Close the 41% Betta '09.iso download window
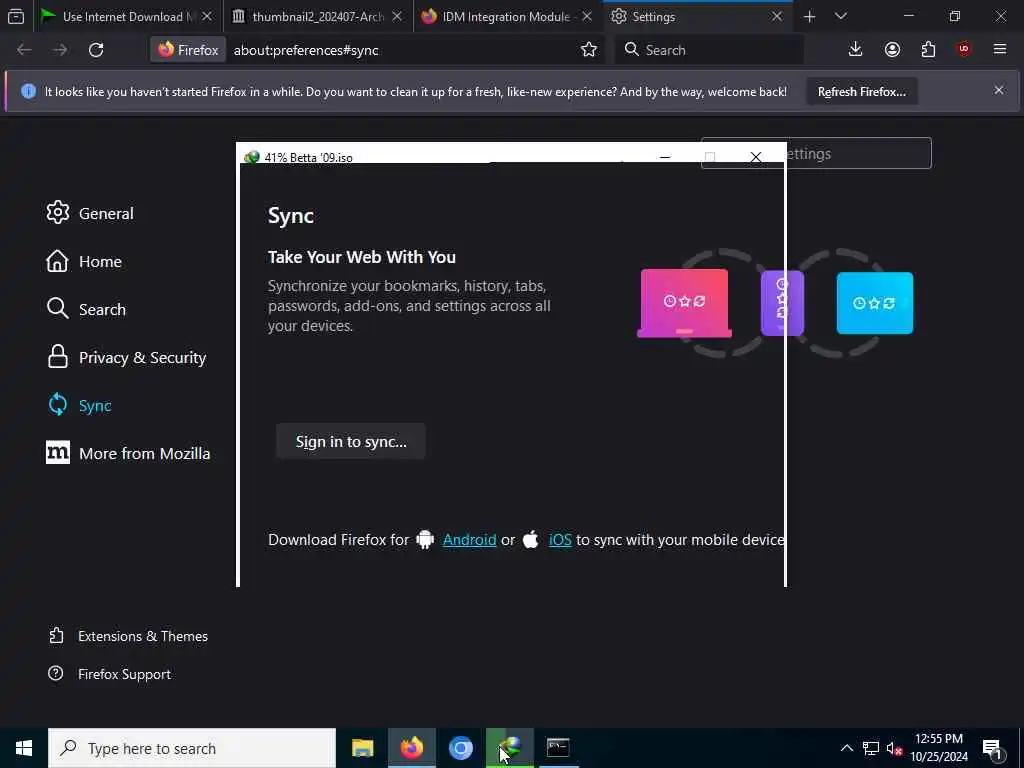The width and height of the screenshot is (1024, 768). click(x=756, y=157)
